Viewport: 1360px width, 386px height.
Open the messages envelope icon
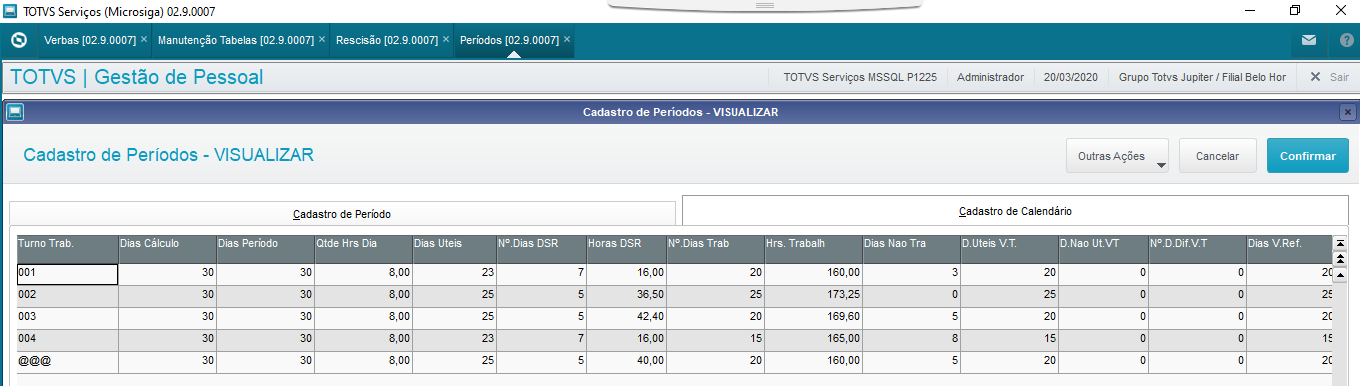[1309, 41]
